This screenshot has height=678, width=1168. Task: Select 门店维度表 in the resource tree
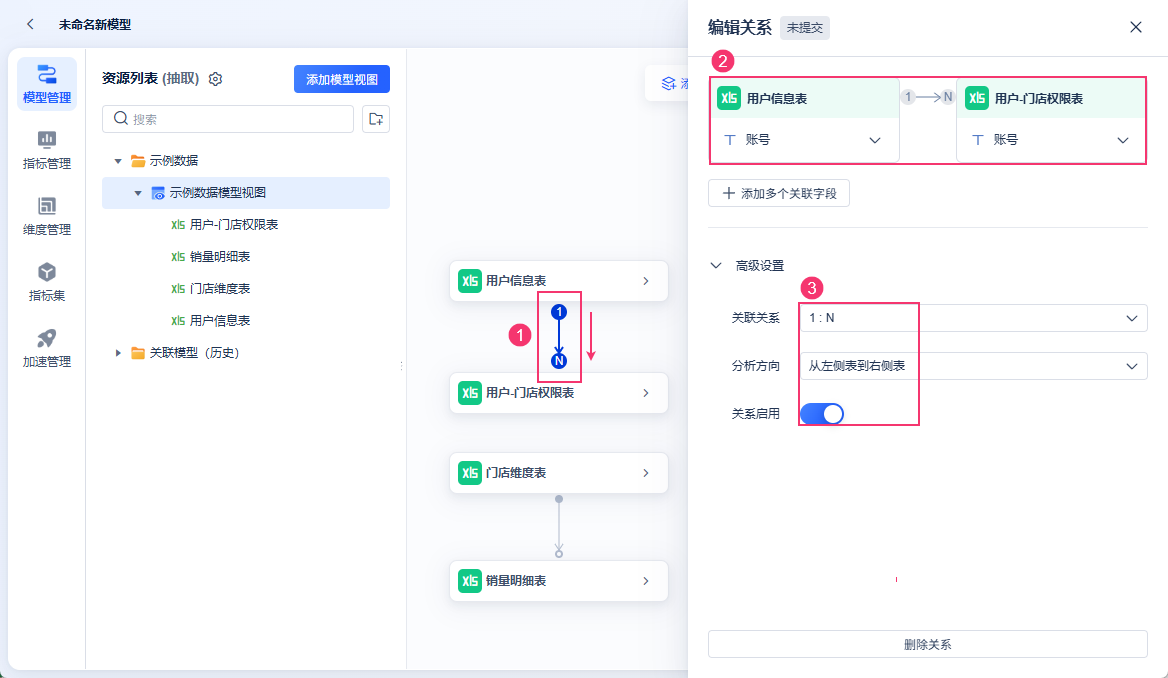coord(219,289)
